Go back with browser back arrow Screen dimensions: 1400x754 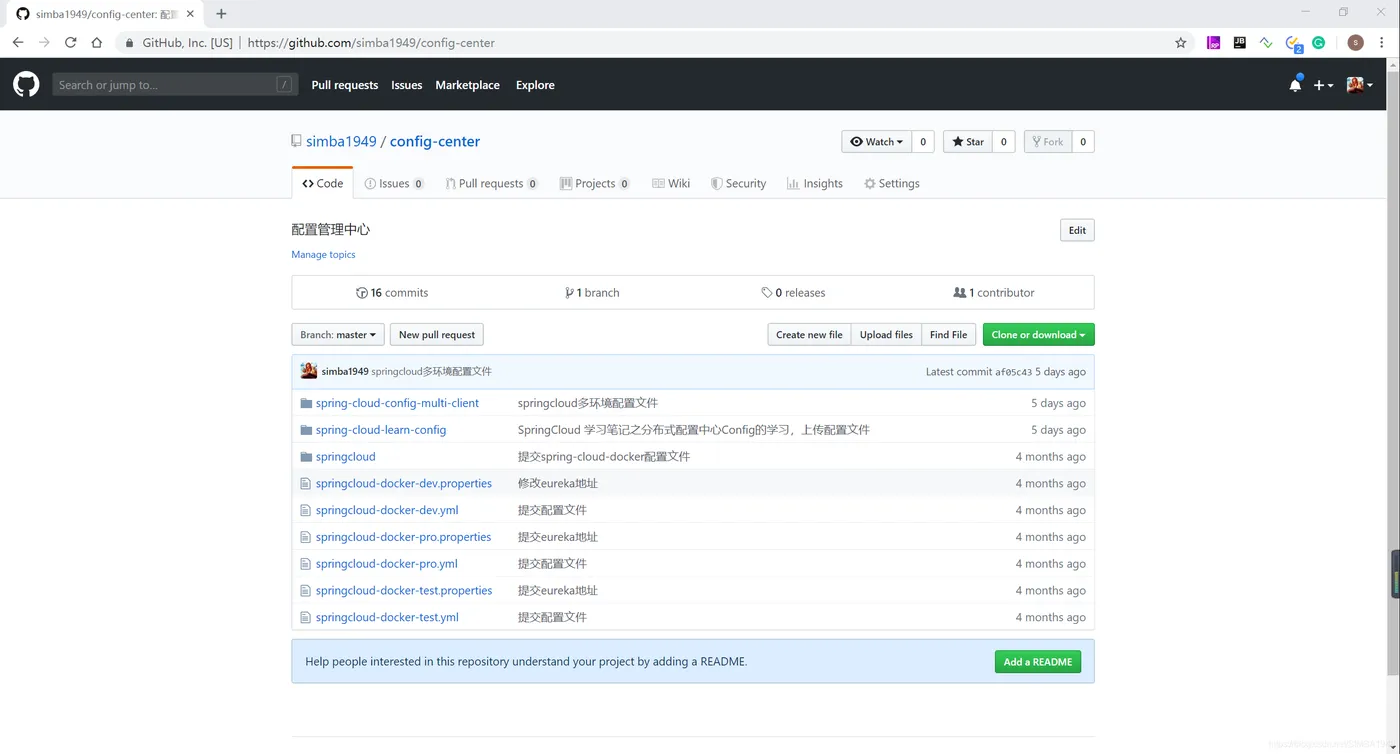click(18, 43)
